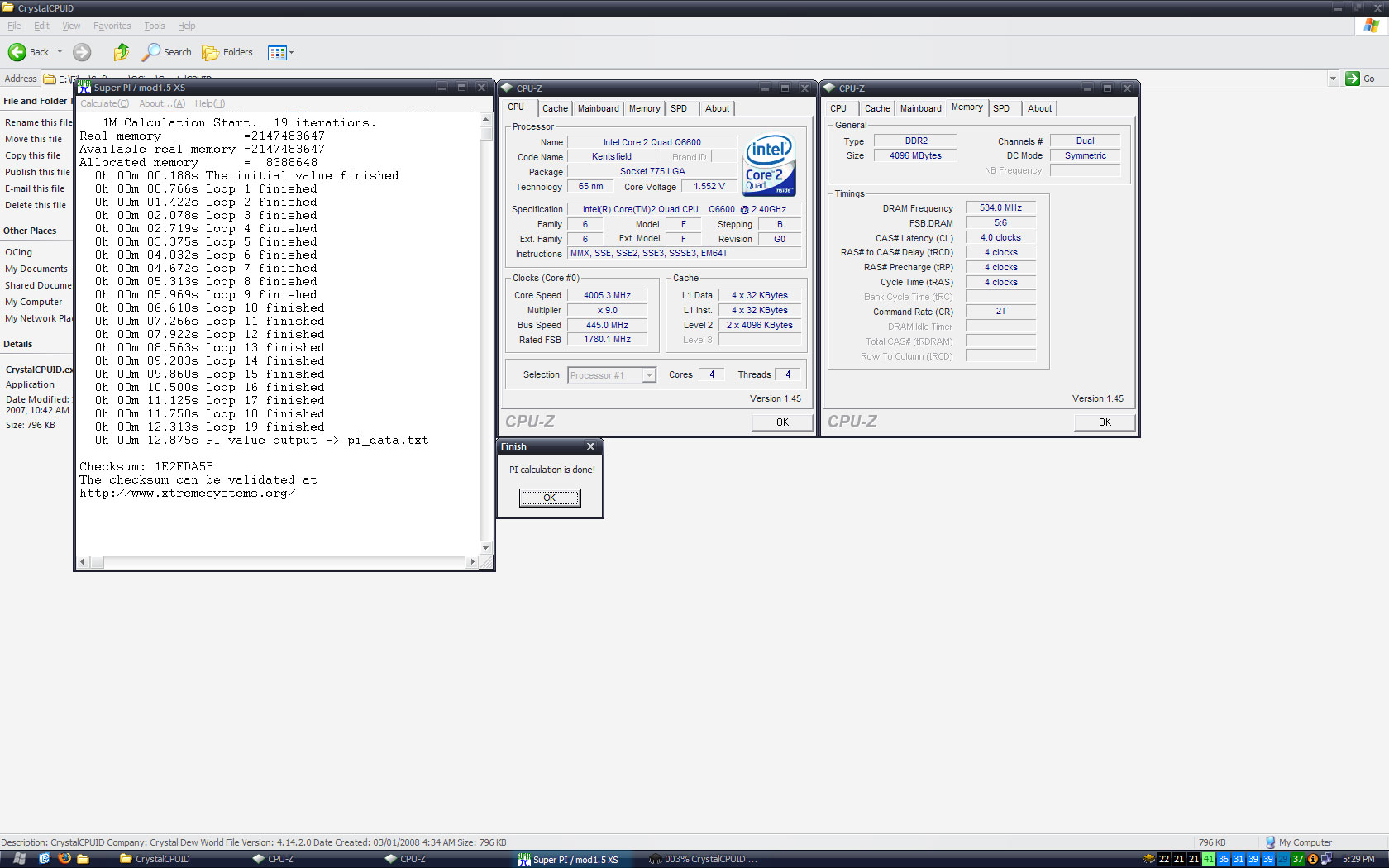
Task: Click Super PI horizontal scrollbar right arrow
Action: coord(473,562)
